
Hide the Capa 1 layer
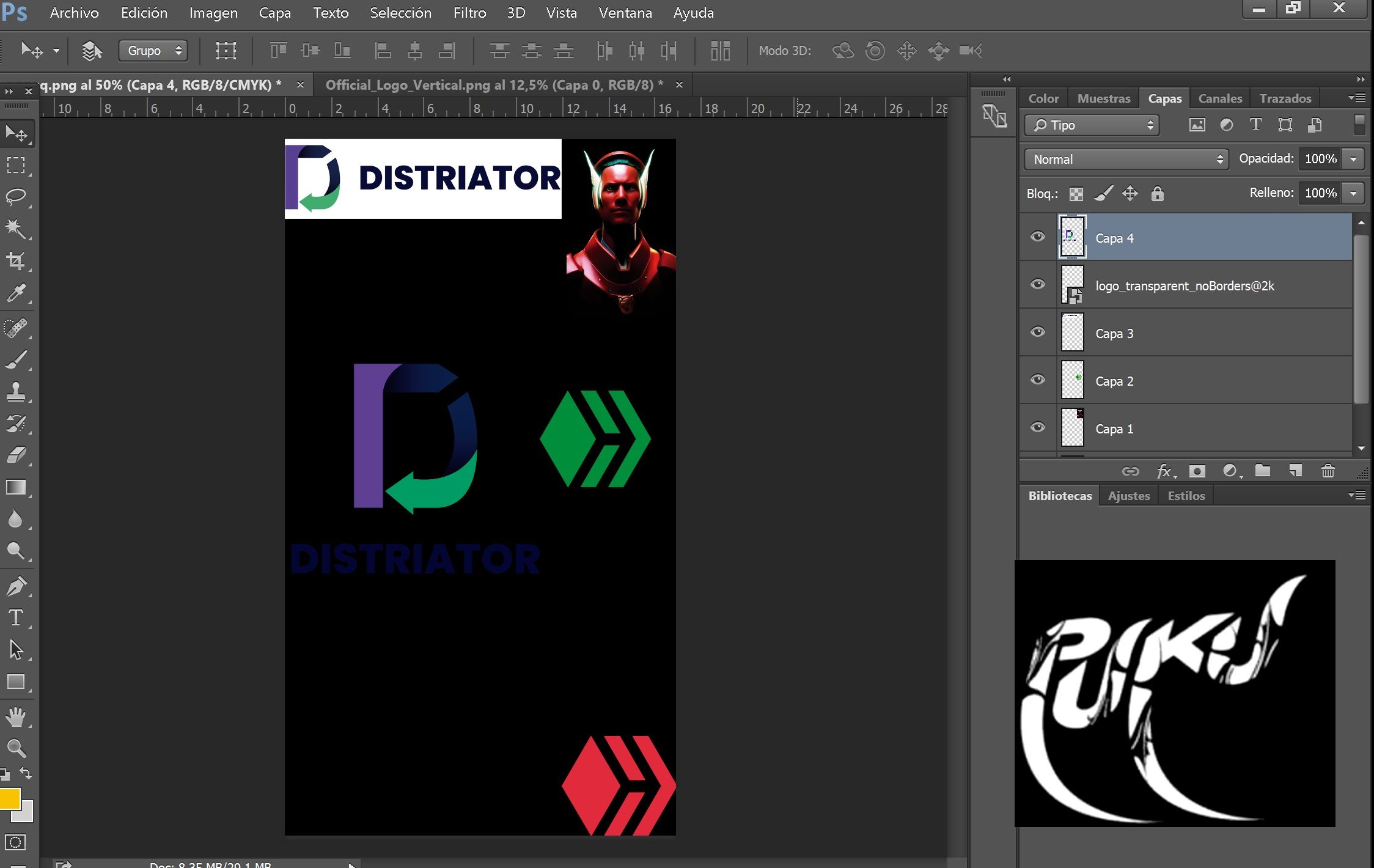[x=1037, y=427]
